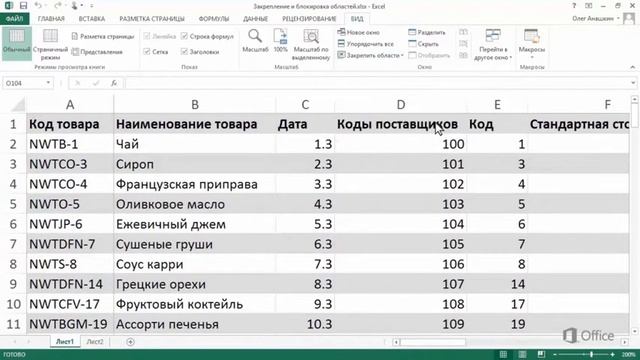This screenshot has height=360, width=640.
Task: Click zoom in plus button
Action: tap(612, 354)
